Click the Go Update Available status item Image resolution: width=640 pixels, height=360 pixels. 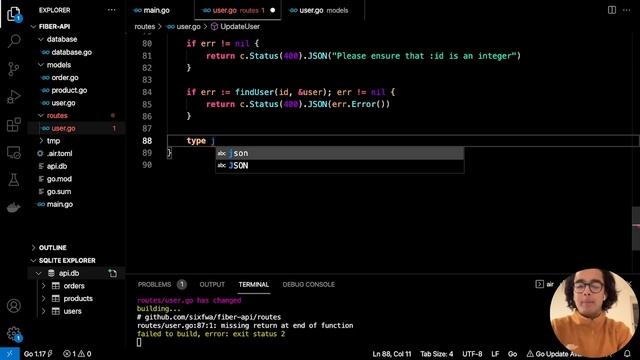tap(555, 354)
